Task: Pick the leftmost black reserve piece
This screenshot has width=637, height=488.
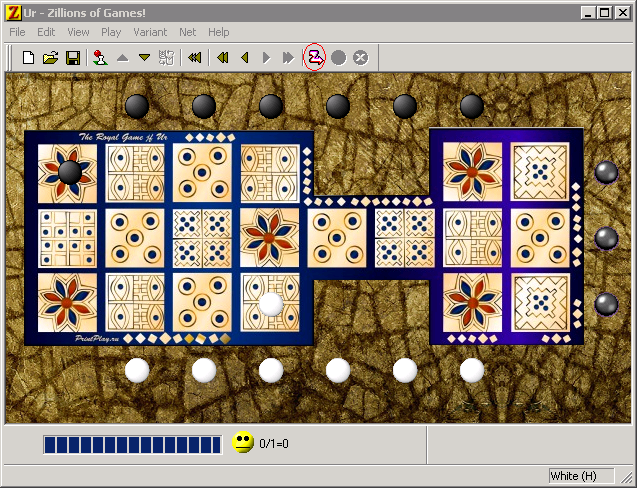Action: coord(137,106)
